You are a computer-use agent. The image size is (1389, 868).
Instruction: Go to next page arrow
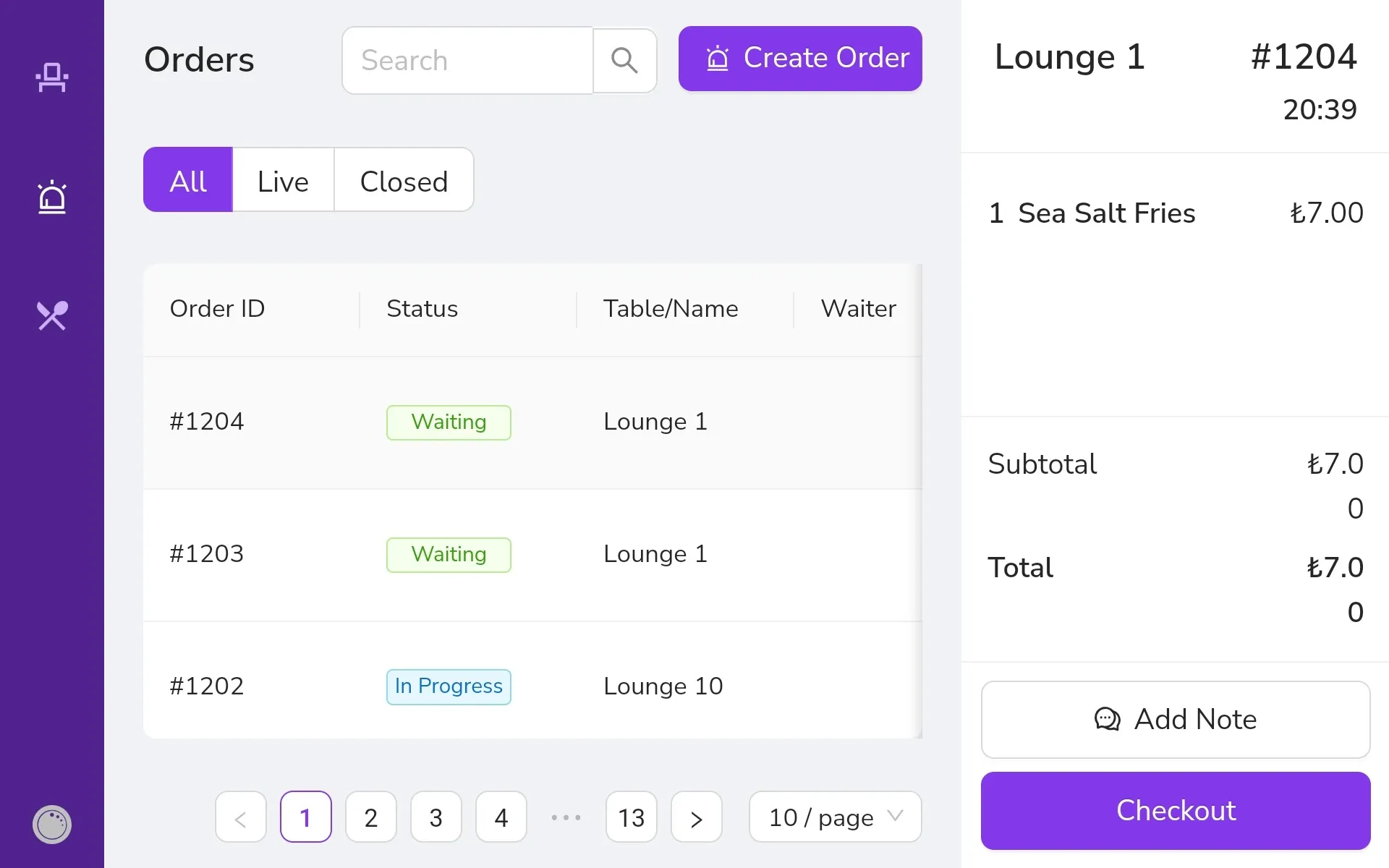pos(697,817)
